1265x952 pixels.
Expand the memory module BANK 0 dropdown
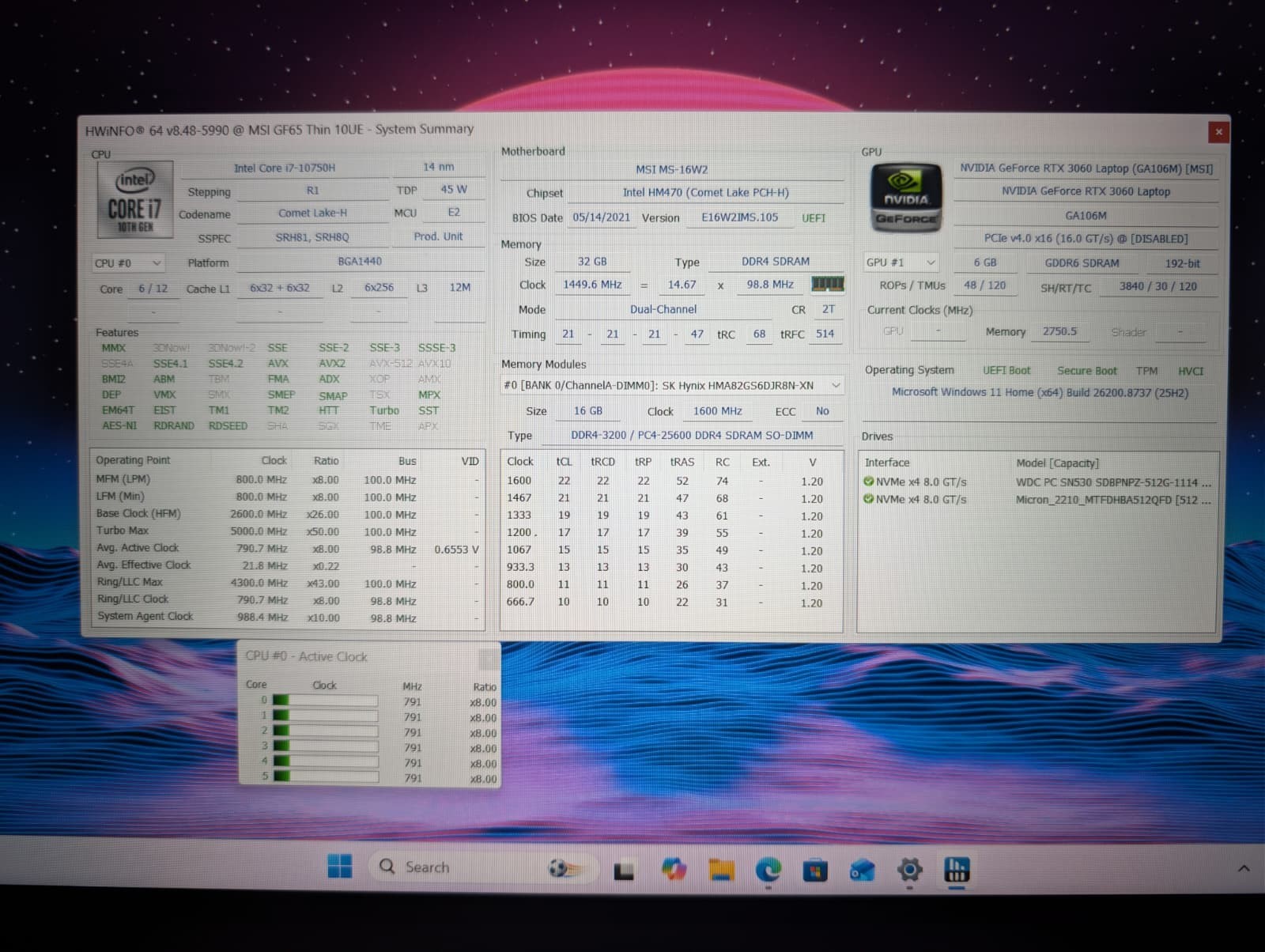(x=673, y=385)
